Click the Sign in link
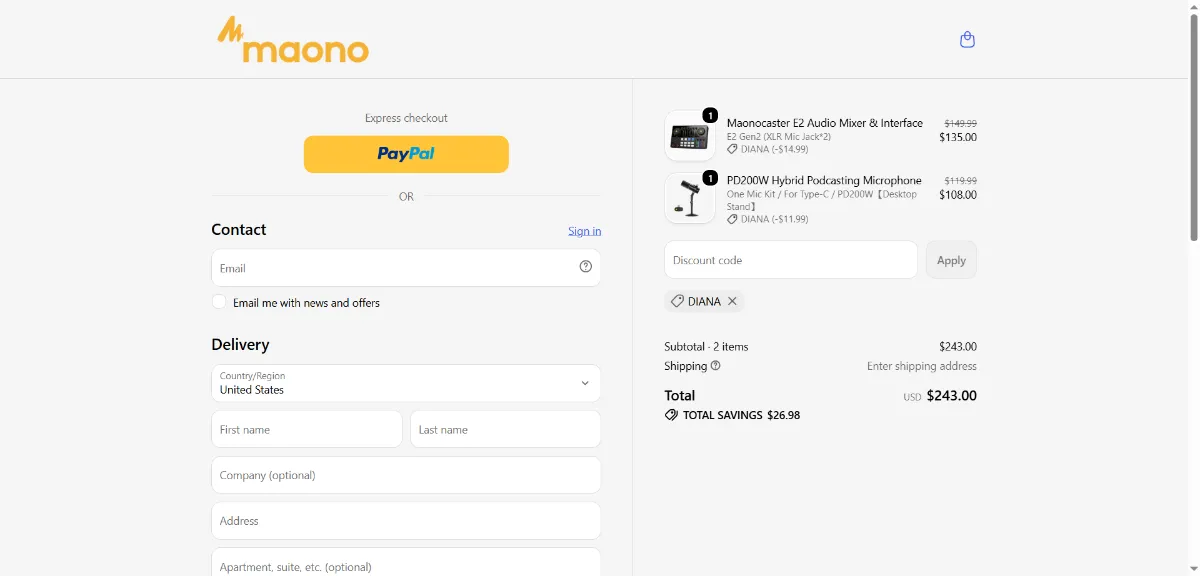Viewport: 1200px width, 576px height. click(x=585, y=231)
